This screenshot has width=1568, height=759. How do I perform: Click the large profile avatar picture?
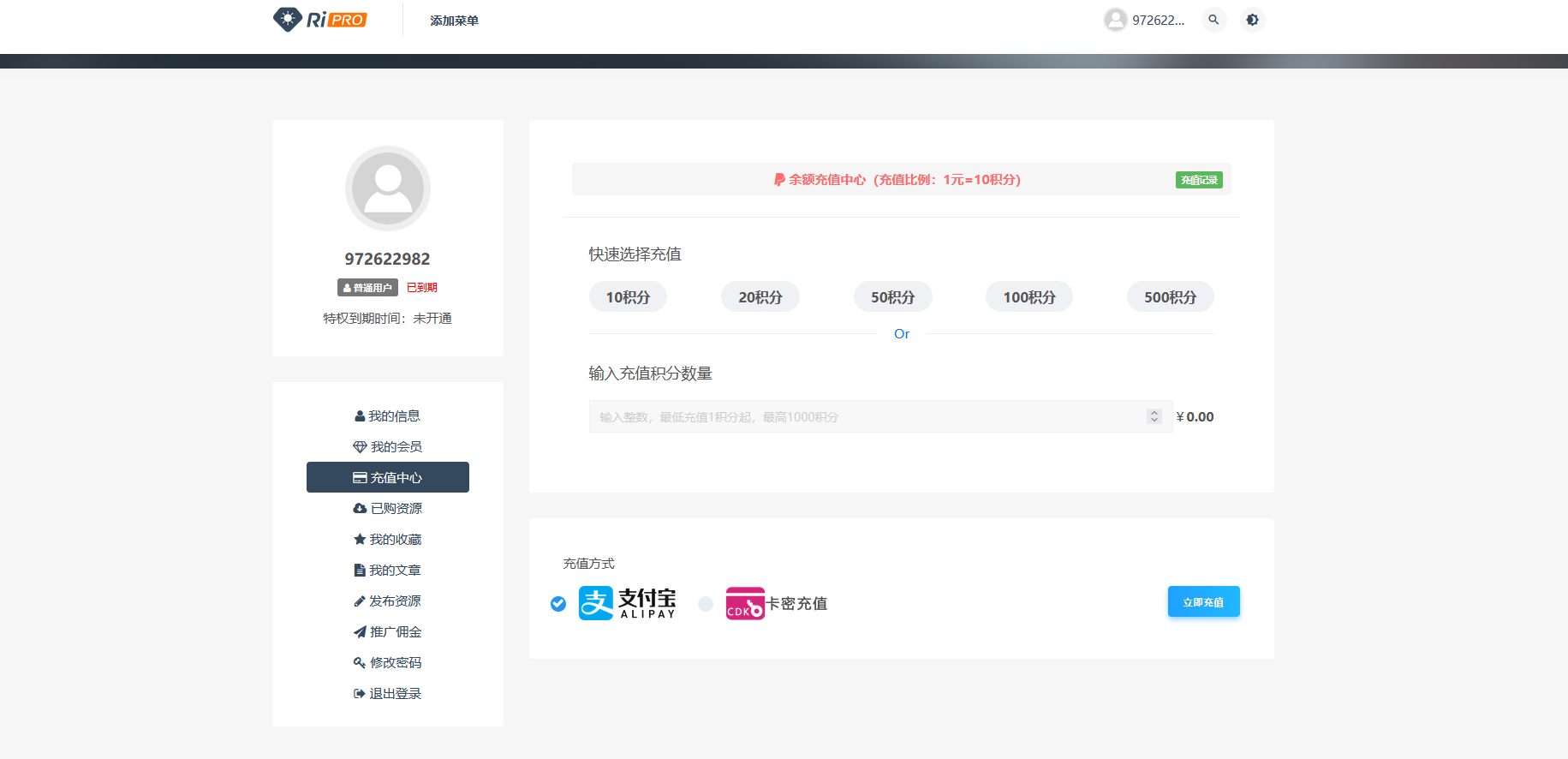(x=387, y=188)
